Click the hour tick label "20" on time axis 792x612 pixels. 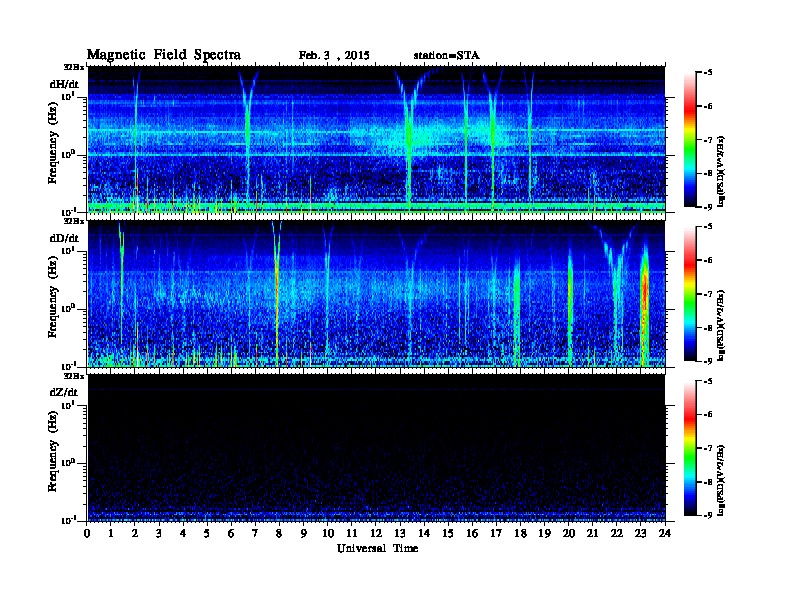569,533
